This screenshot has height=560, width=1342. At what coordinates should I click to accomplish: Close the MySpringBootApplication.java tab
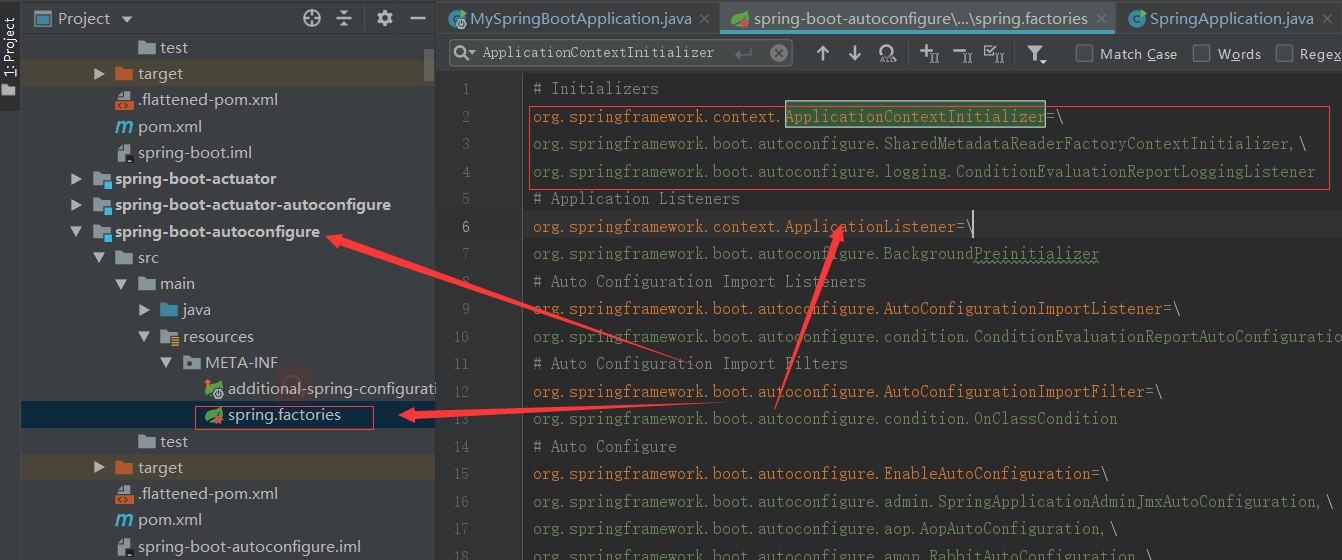tap(704, 19)
